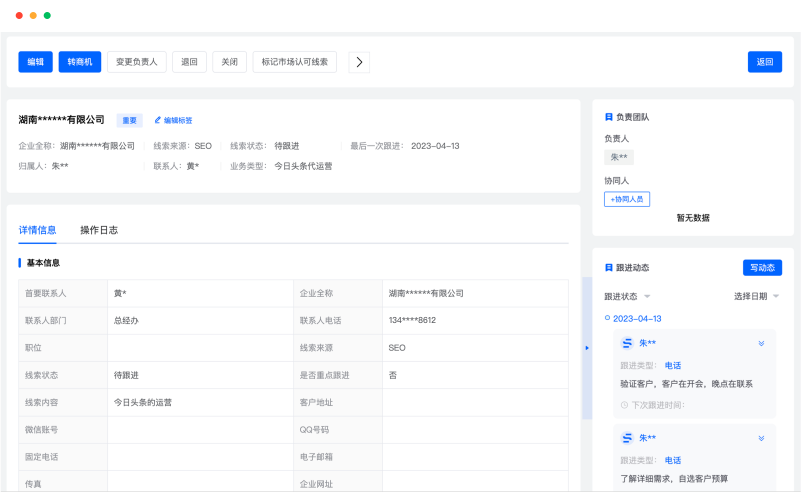This screenshot has width=801, height=492.
Task: Click the vertical scrollbar beside the table
Action: coord(587,348)
